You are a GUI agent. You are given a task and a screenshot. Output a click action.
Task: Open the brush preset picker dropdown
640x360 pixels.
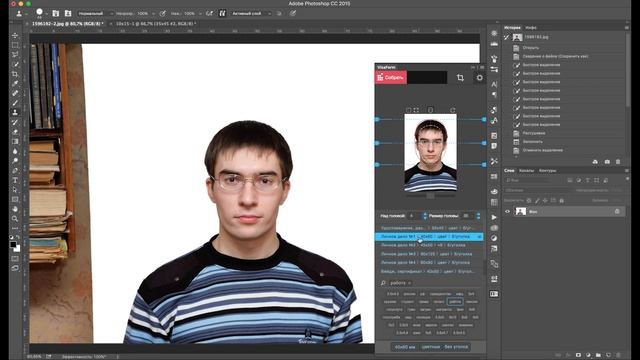click(47, 13)
